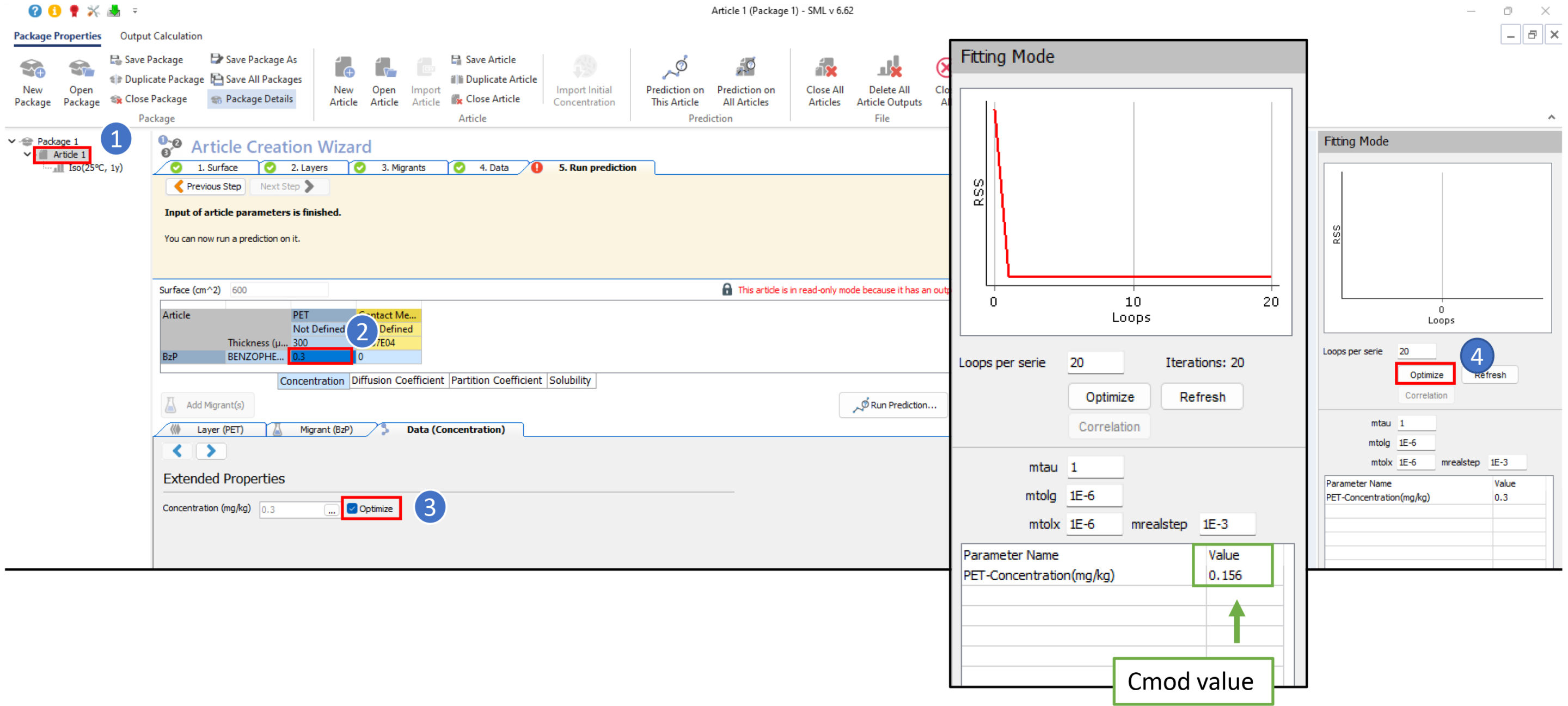The image size is (1568, 706).
Task: Collapse the Package 1 tree node
Action: click(x=11, y=141)
